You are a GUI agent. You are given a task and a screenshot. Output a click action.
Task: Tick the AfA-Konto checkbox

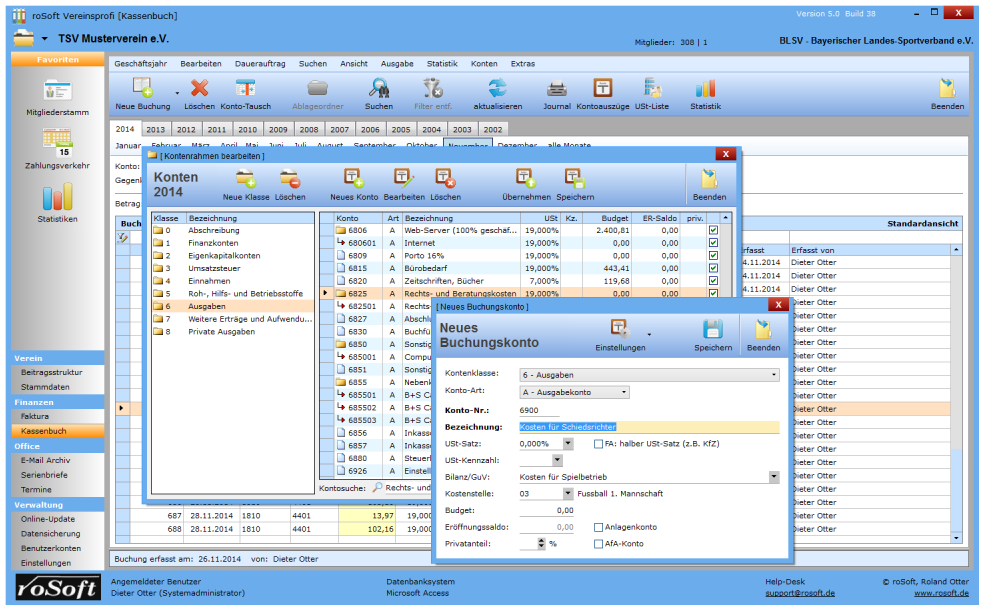(598, 544)
